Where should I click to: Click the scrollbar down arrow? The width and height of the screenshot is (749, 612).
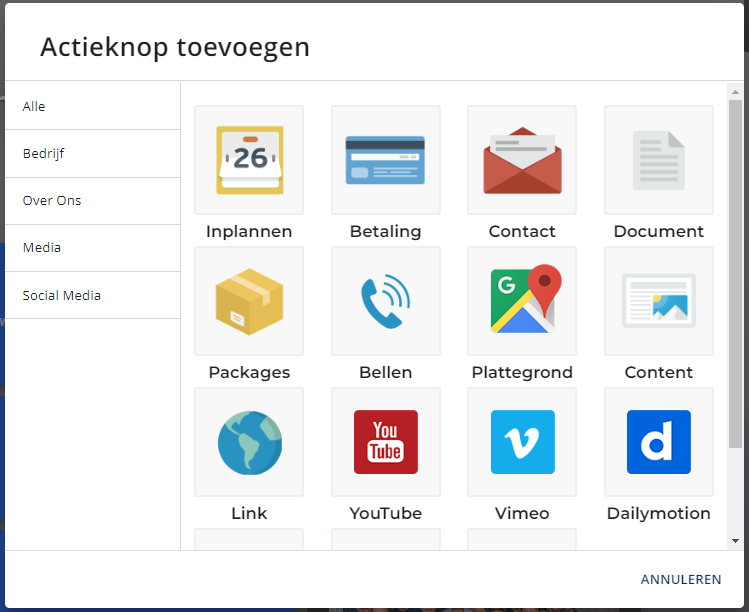735,541
